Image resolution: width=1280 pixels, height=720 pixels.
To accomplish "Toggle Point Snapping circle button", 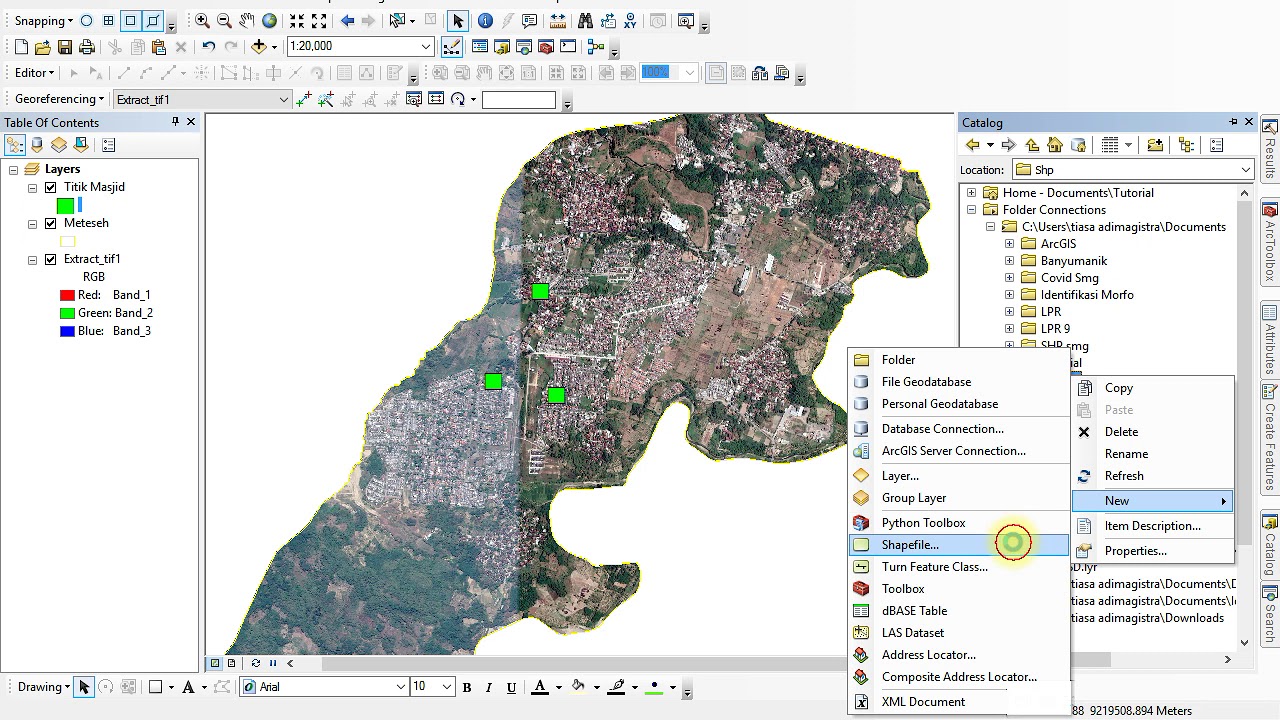I will 86,21.
